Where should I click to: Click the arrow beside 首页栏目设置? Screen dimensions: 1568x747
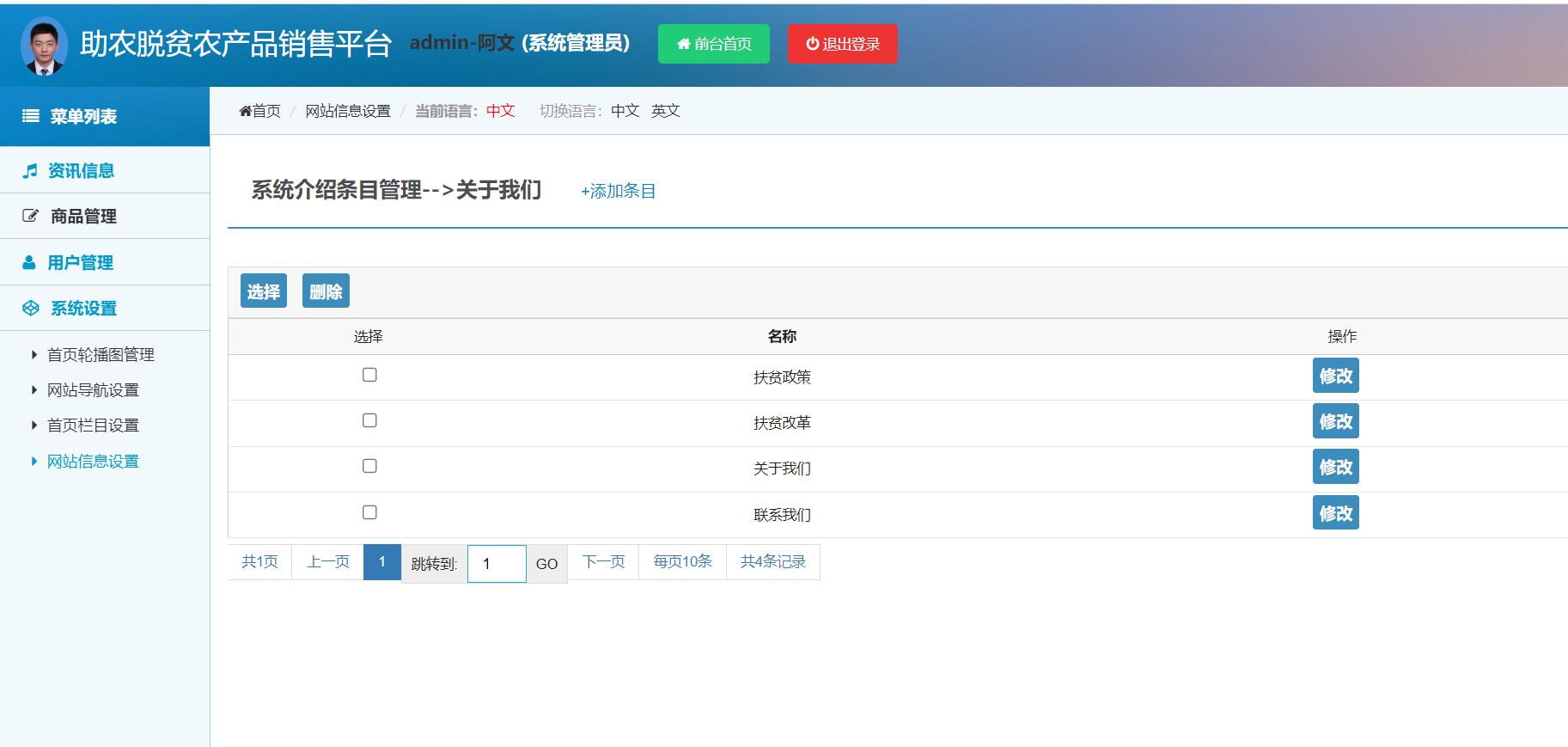click(x=34, y=426)
